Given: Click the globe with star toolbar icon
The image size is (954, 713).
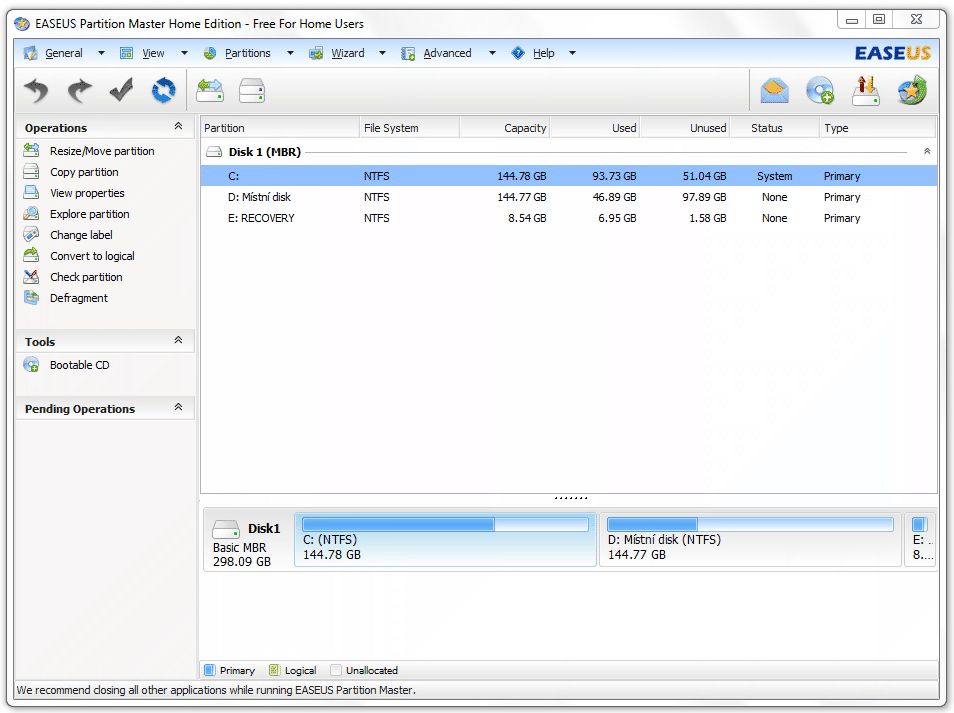Looking at the screenshot, I should (912, 91).
